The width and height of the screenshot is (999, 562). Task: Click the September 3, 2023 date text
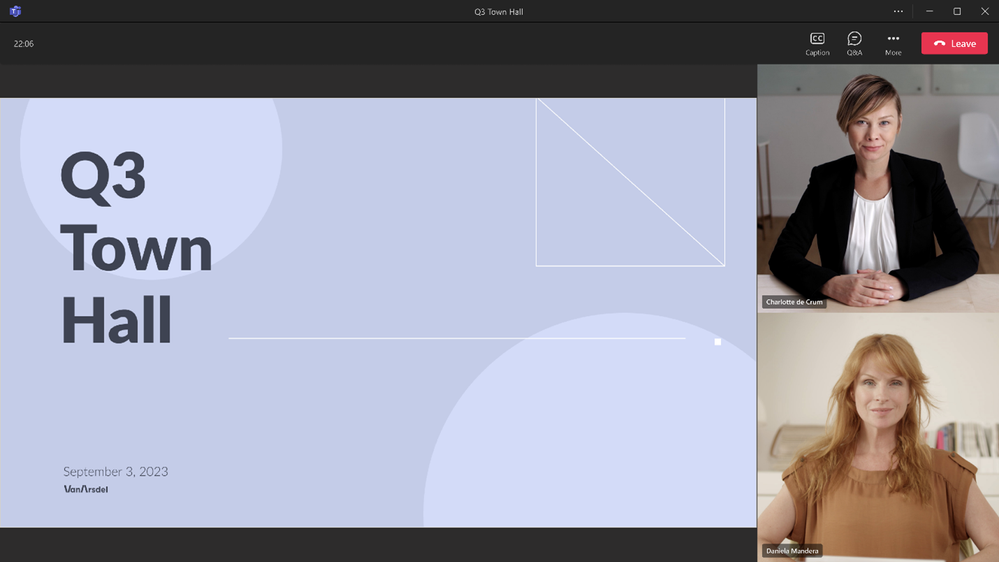[x=115, y=472]
